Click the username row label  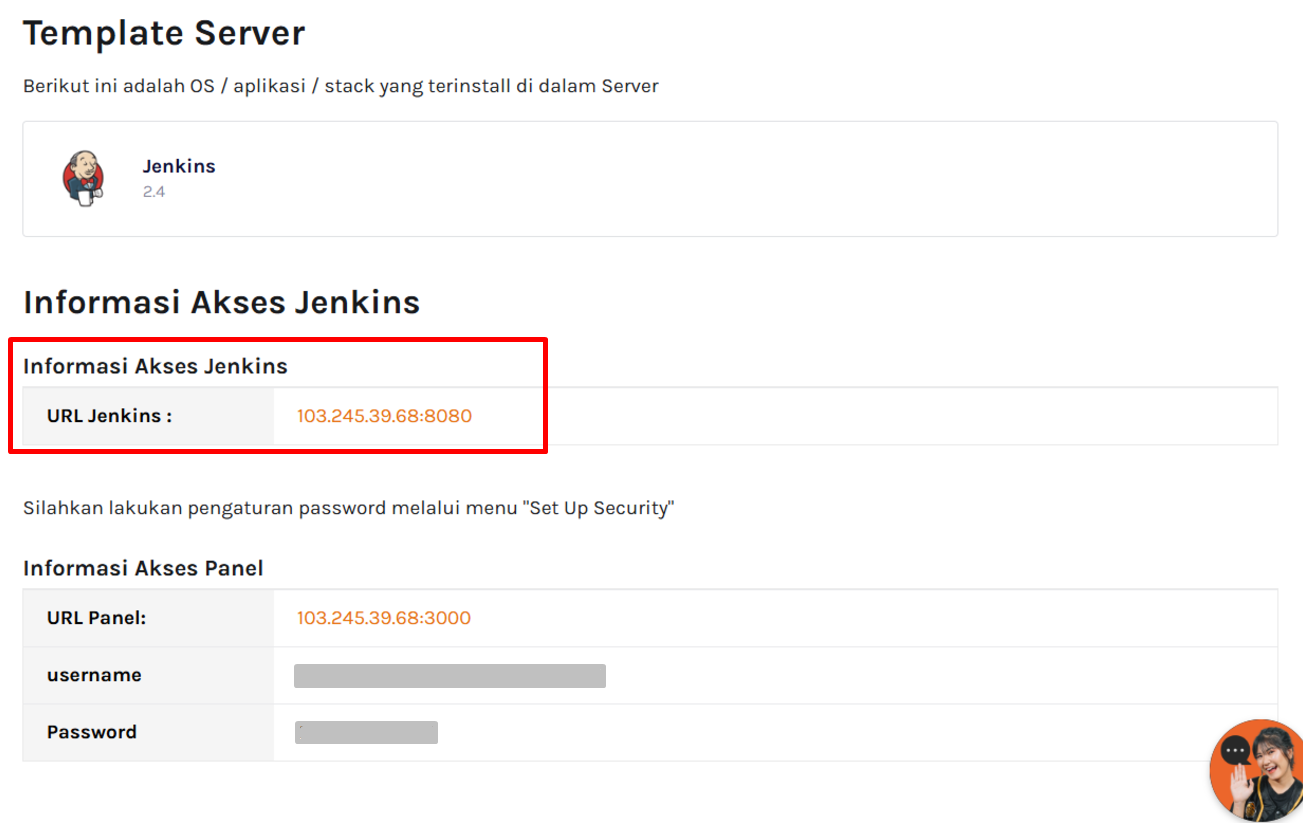(94, 675)
